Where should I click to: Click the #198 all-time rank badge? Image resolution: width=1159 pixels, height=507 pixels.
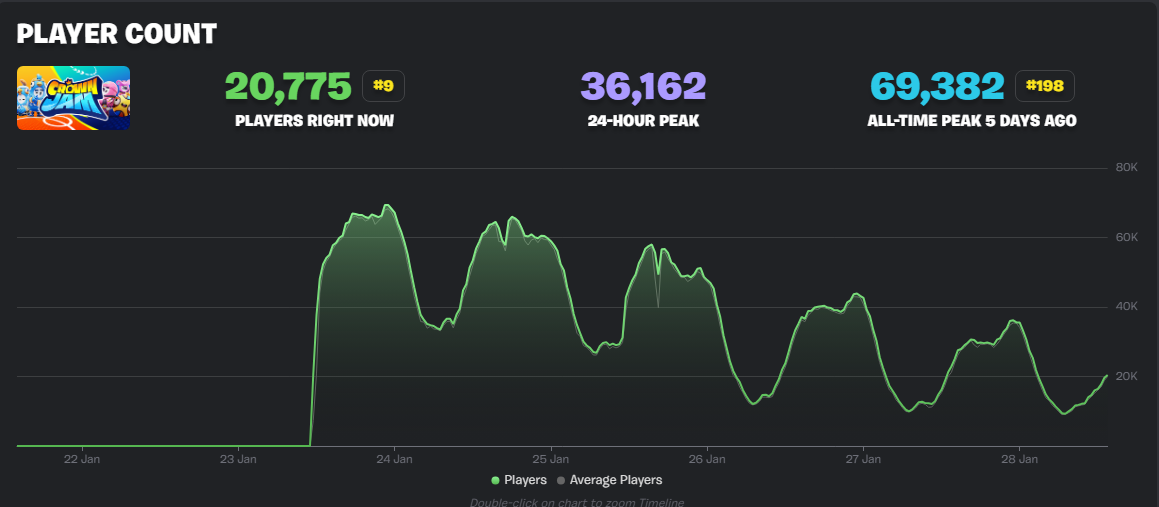[x=1044, y=86]
